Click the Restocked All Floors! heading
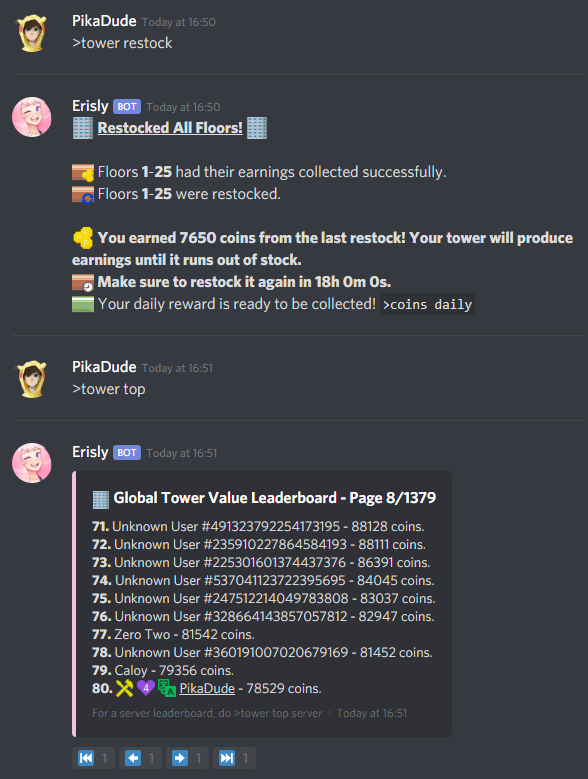Viewport: 588px width, 779px height. click(x=170, y=128)
